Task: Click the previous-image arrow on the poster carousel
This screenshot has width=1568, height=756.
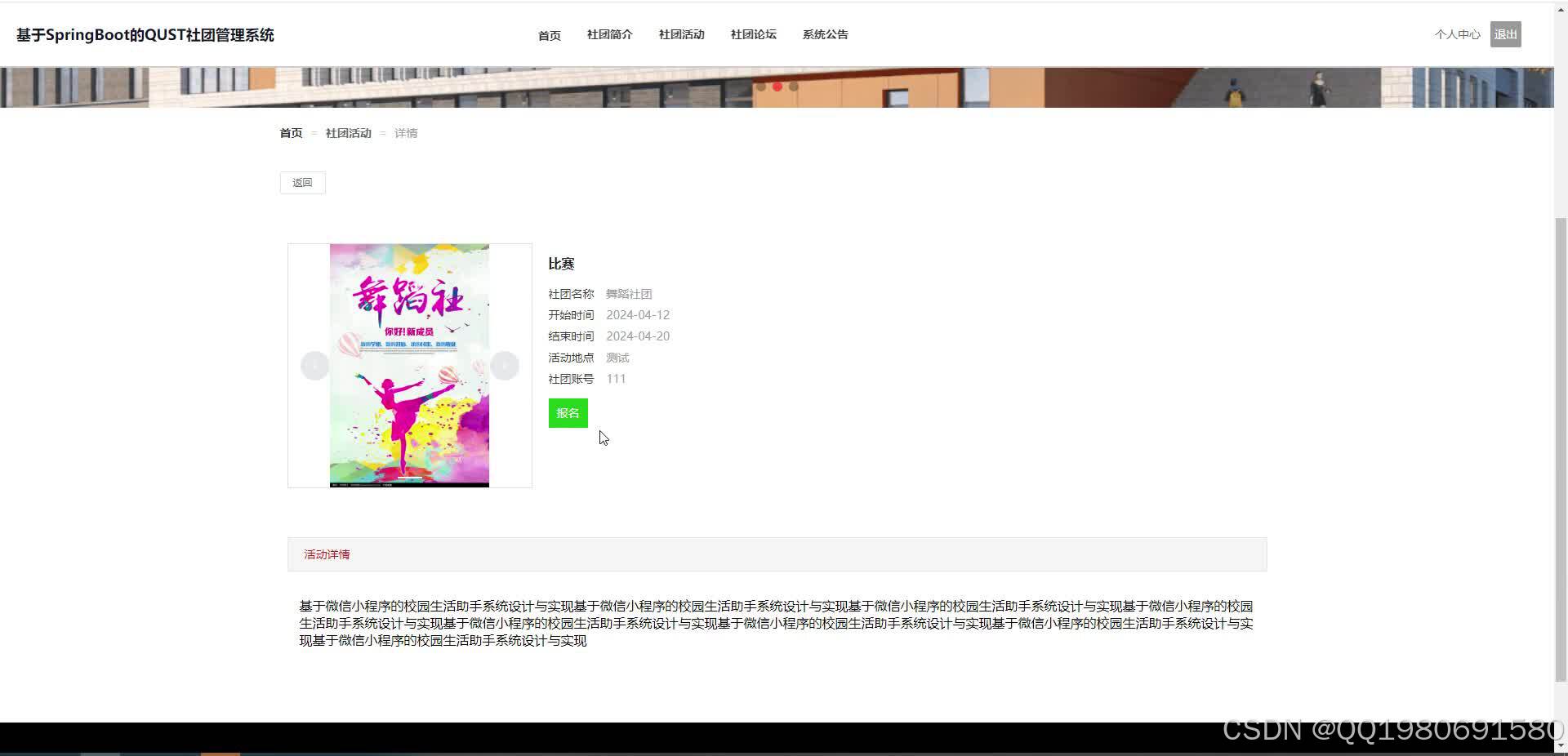Action: click(314, 365)
